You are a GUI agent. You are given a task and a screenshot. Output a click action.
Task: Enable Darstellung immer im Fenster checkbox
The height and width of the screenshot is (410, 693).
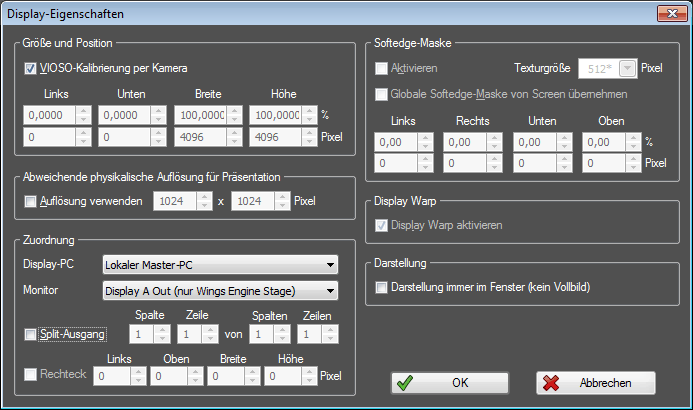(x=381, y=288)
